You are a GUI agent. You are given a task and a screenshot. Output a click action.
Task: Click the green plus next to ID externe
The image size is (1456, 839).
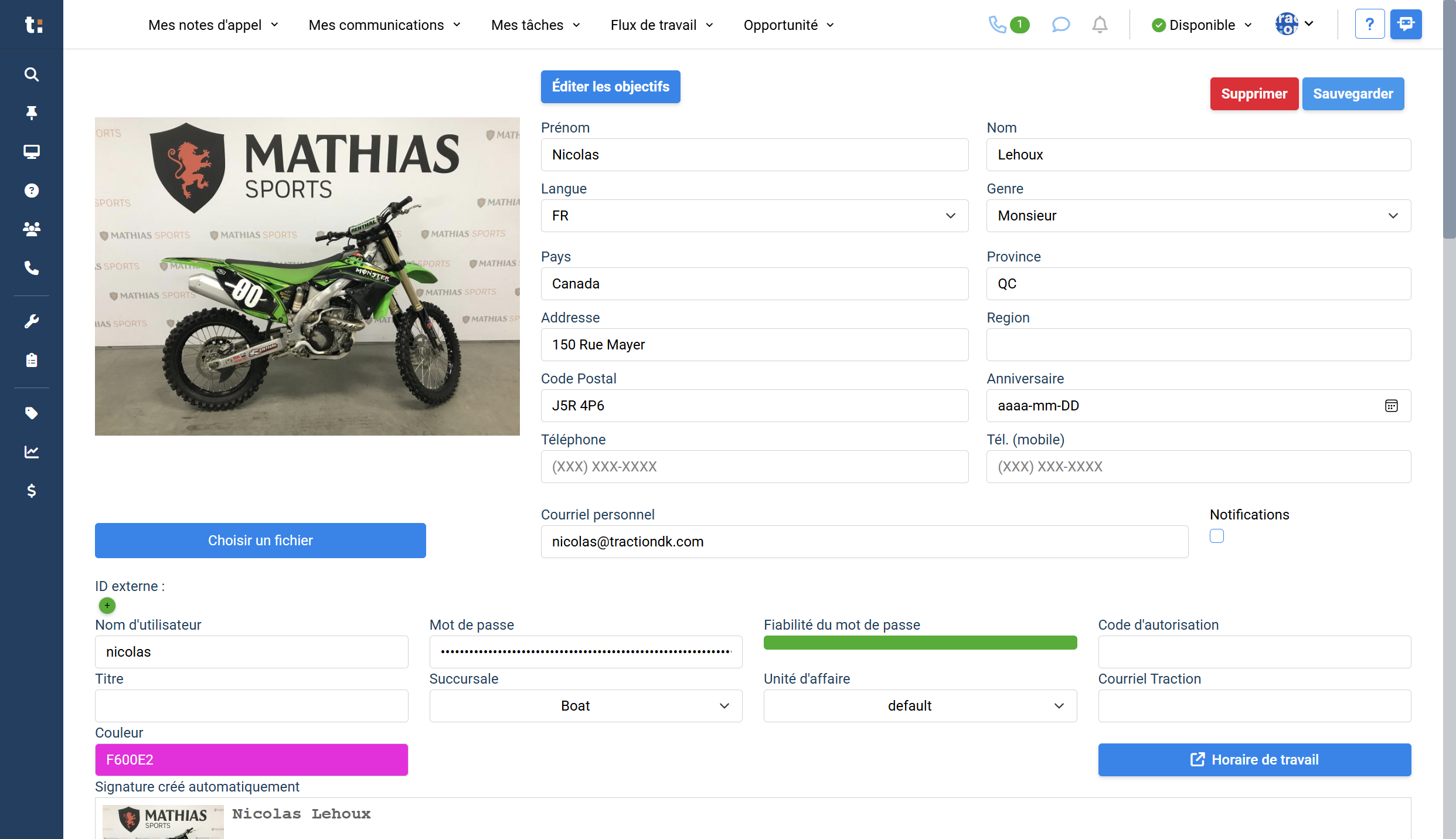pos(107,605)
